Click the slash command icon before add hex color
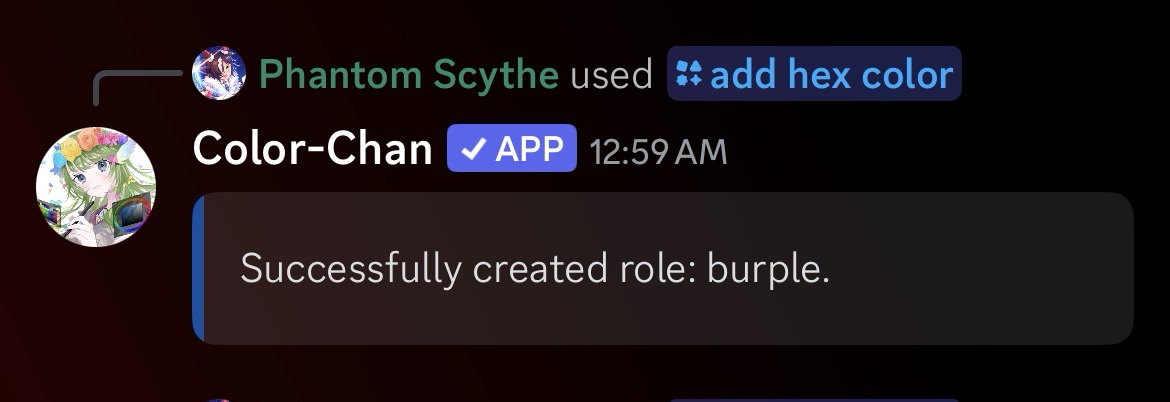The image size is (1170, 402). click(x=690, y=73)
